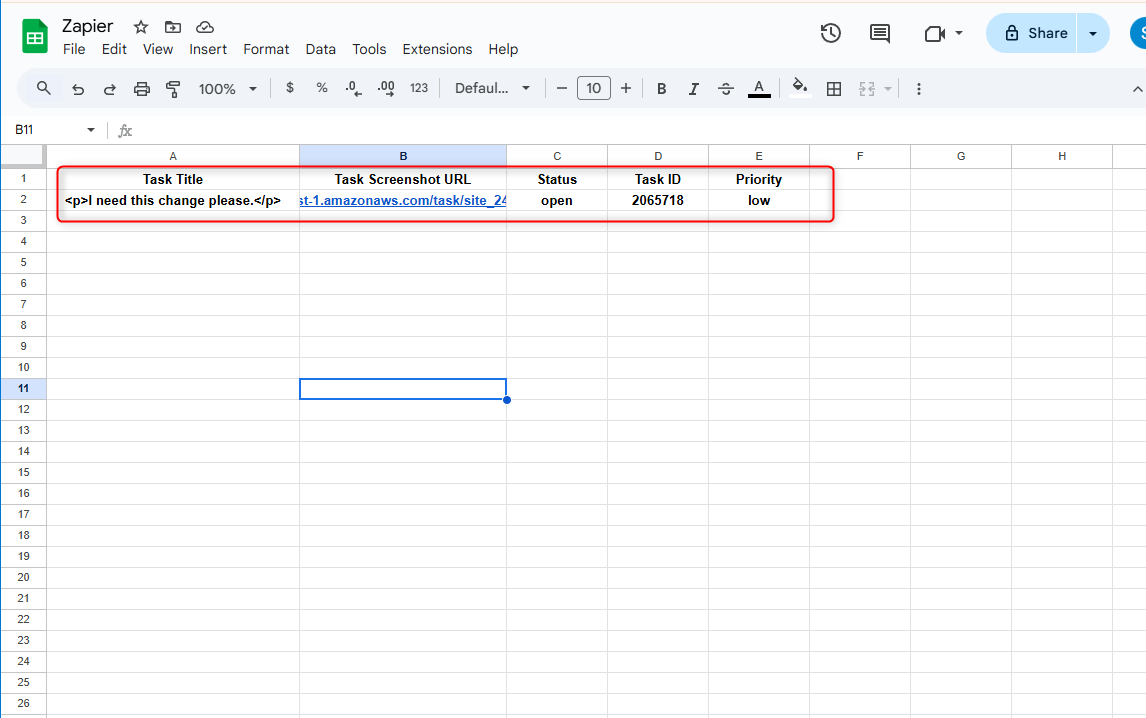1146x718 pixels.
Task: Open the 100% zoom dropdown
Action: (228, 89)
